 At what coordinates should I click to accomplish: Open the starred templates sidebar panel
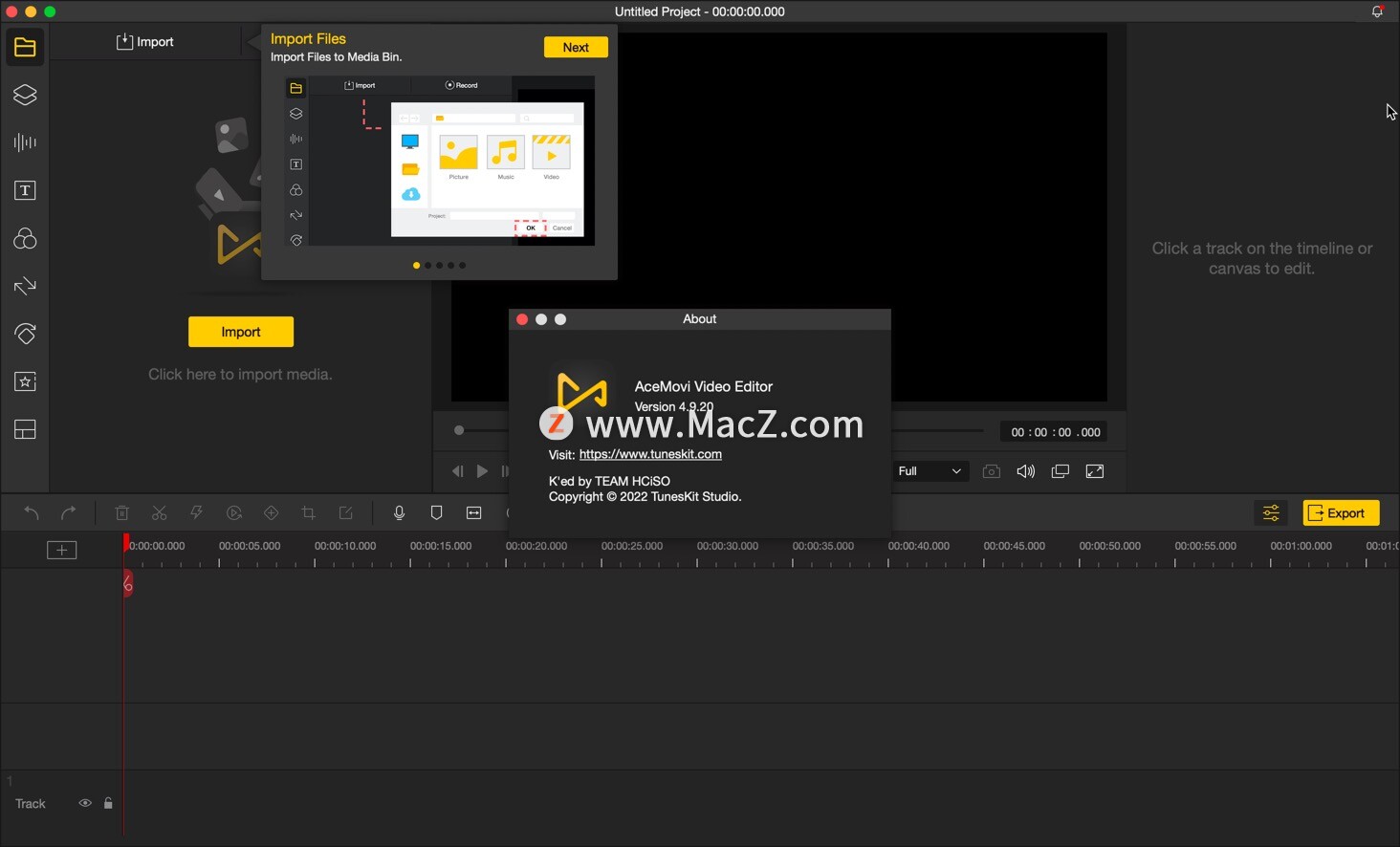(x=25, y=381)
